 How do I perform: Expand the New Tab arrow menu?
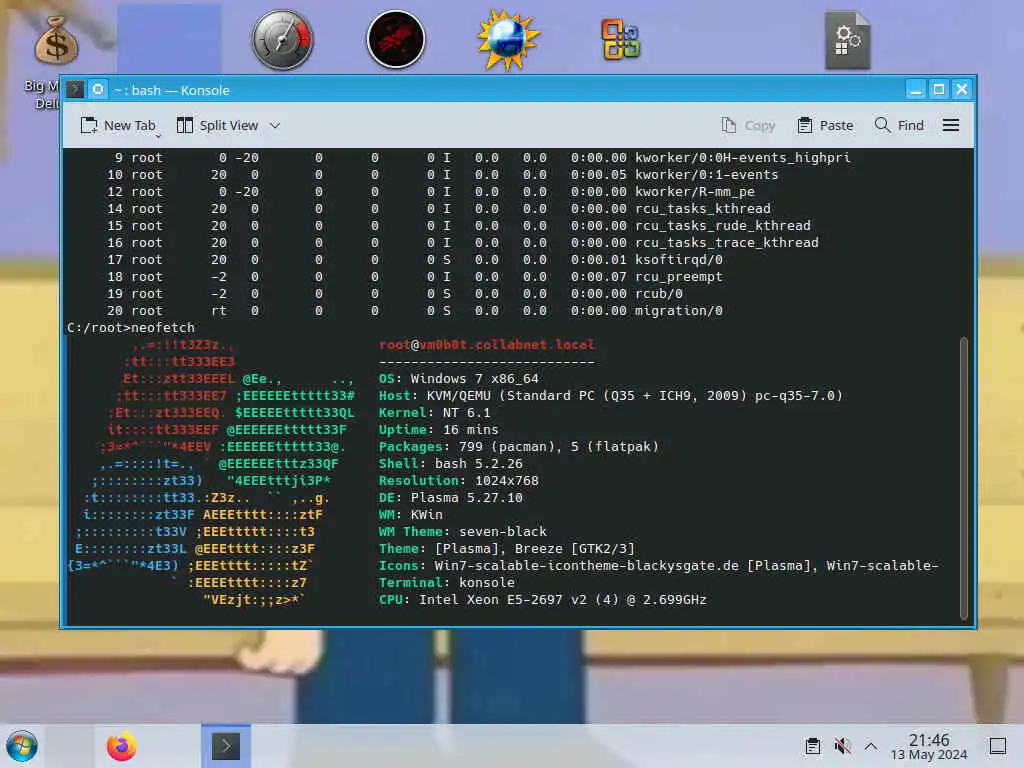pos(158,136)
